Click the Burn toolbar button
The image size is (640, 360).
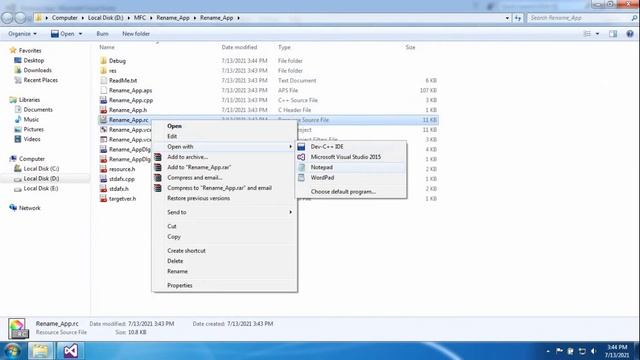[x=102, y=34]
